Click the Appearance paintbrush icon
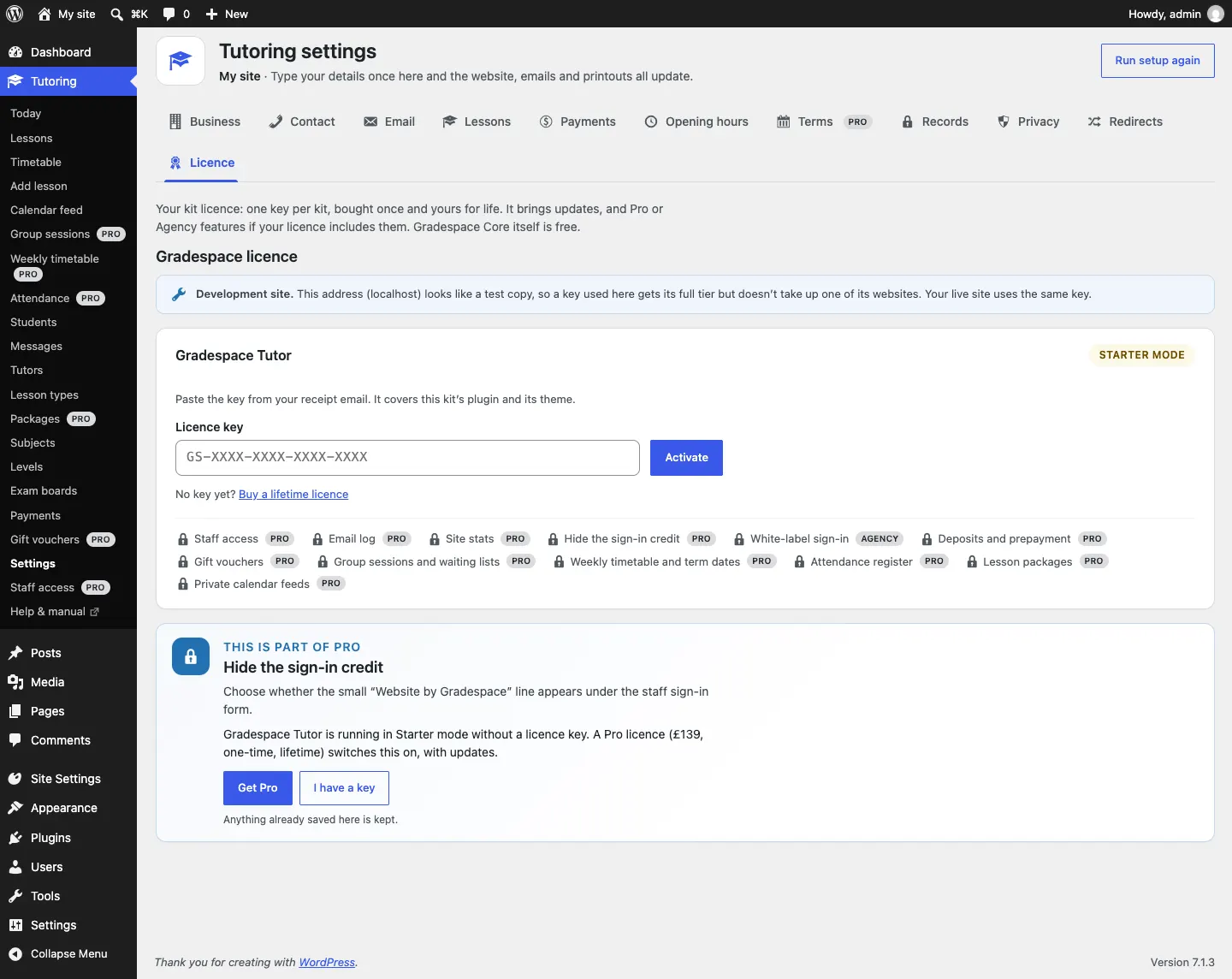The image size is (1232, 979). 15,808
